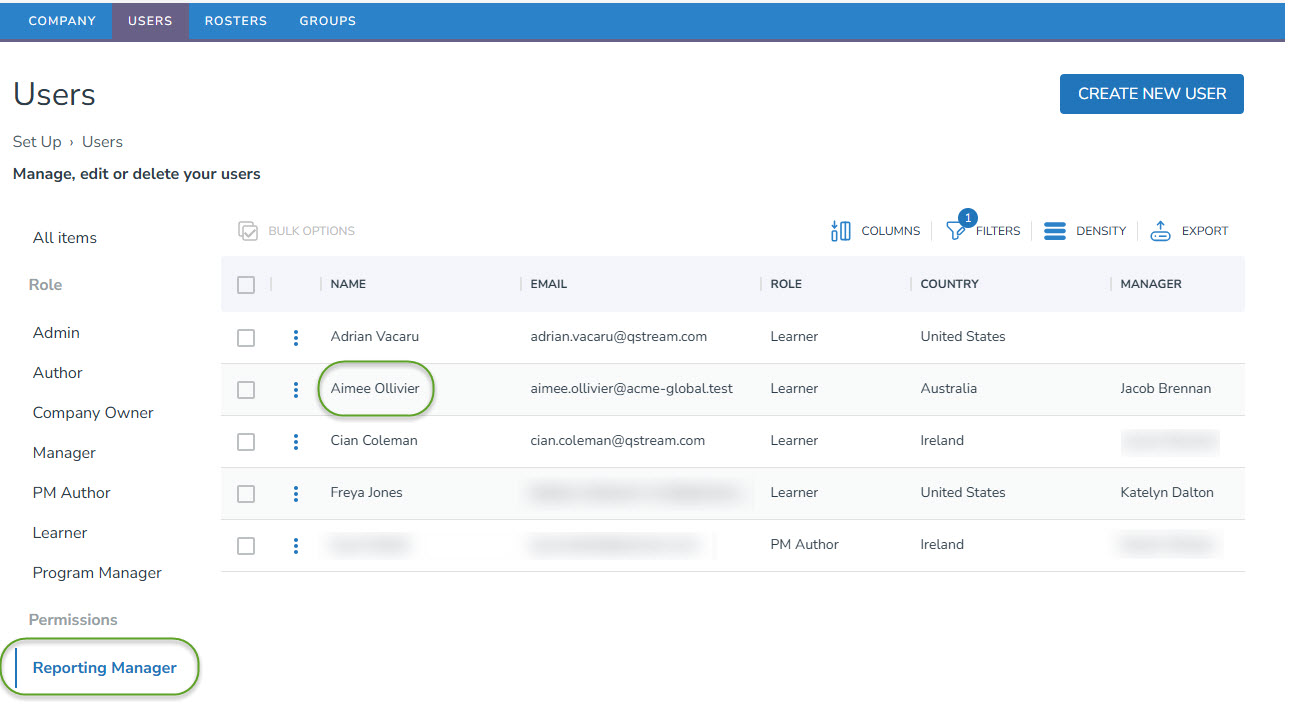Sort by the Email column header
The height and width of the screenshot is (721, 1289).
pyautogui.click(x=549, y=284)
